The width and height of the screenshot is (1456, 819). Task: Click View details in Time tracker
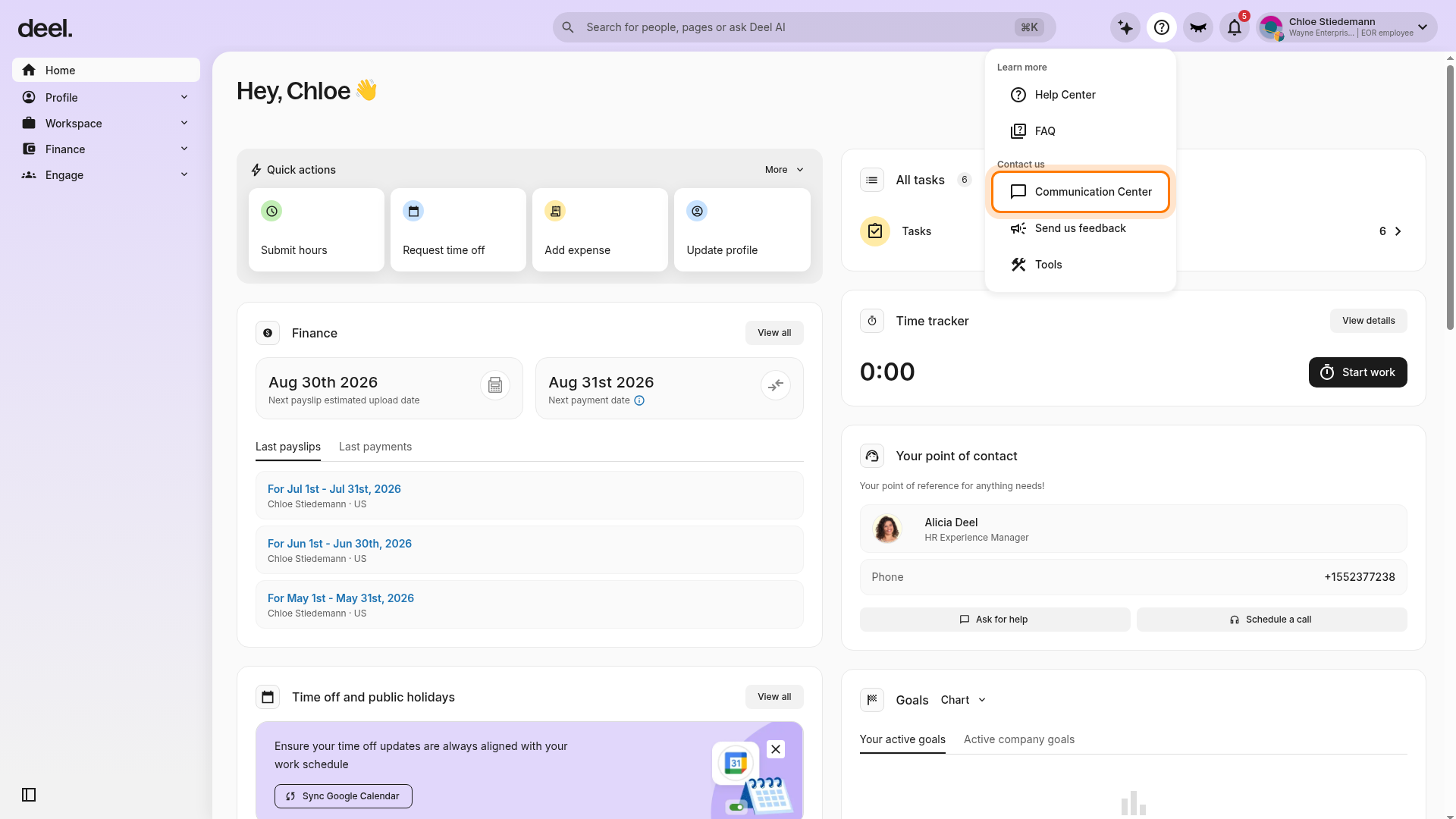[x=1368, y=321]
